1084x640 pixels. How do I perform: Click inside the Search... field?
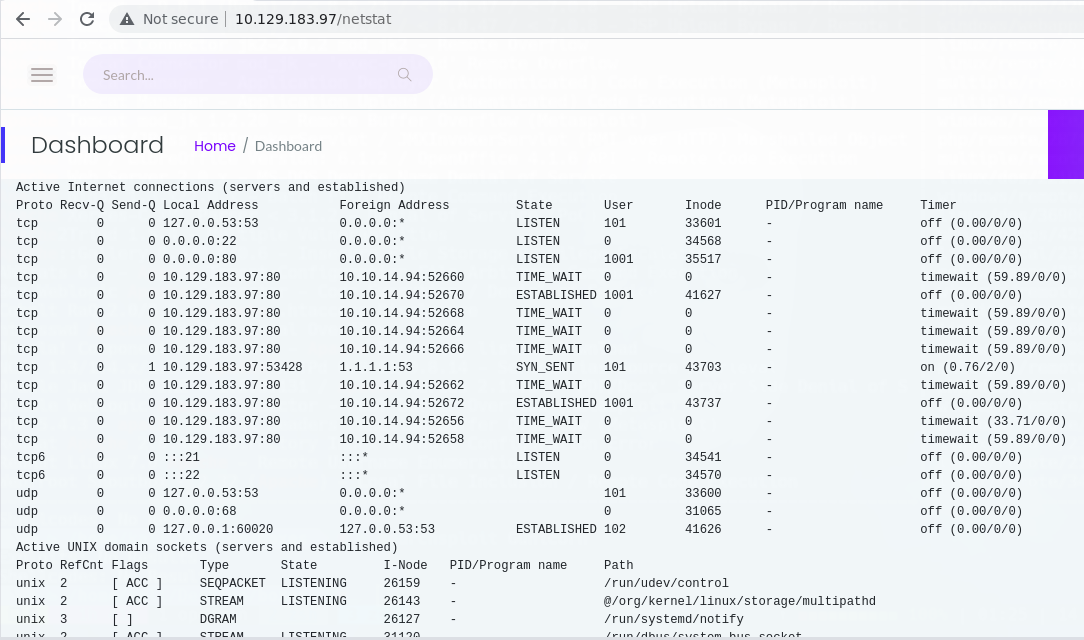240,74
